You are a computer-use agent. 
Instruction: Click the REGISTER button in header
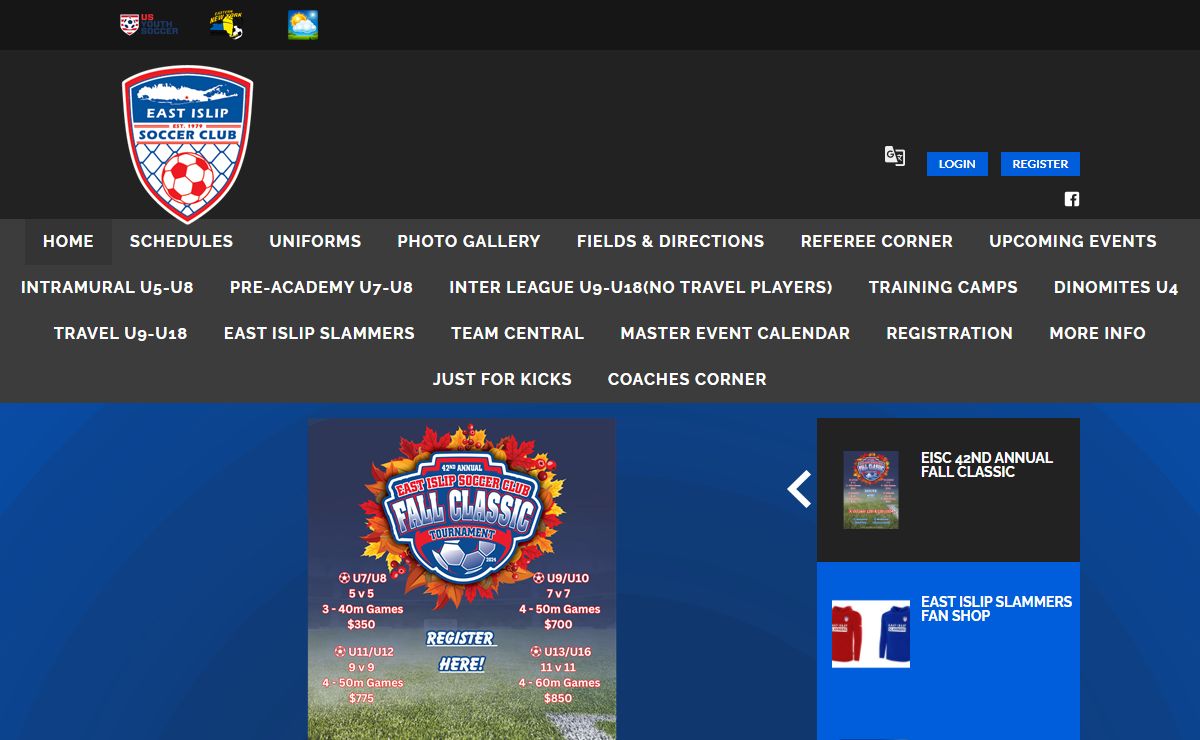click(x=1040, y=164)
